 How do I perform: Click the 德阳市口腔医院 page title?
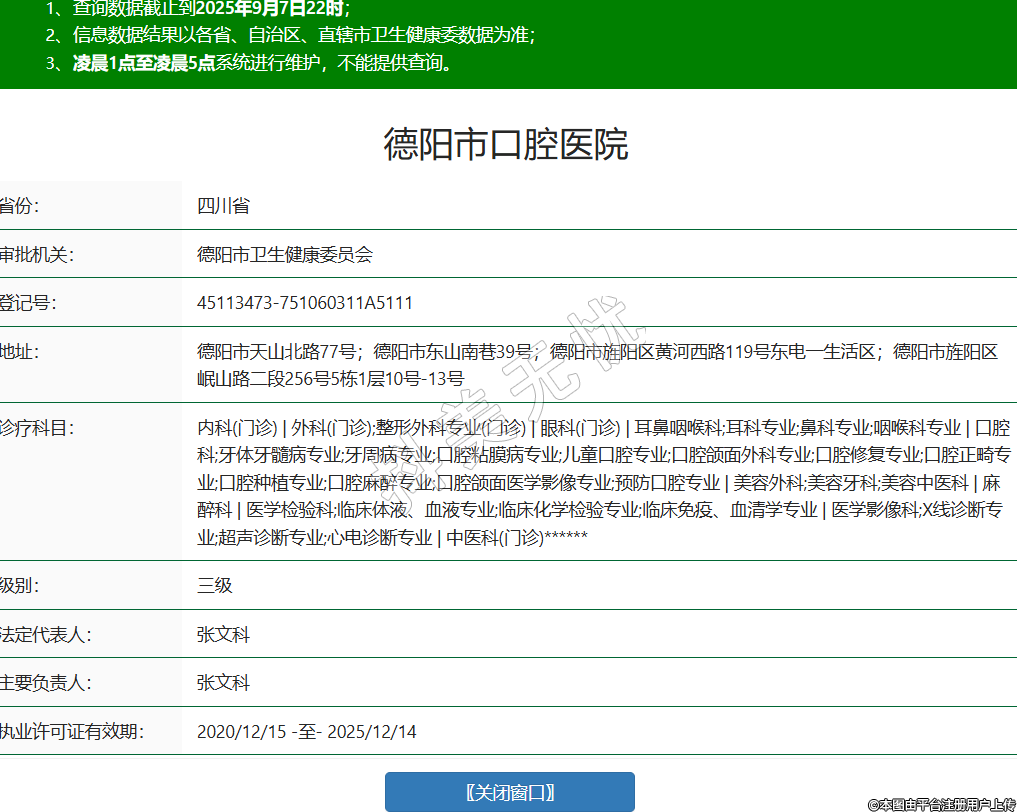(x=506, y=145)
